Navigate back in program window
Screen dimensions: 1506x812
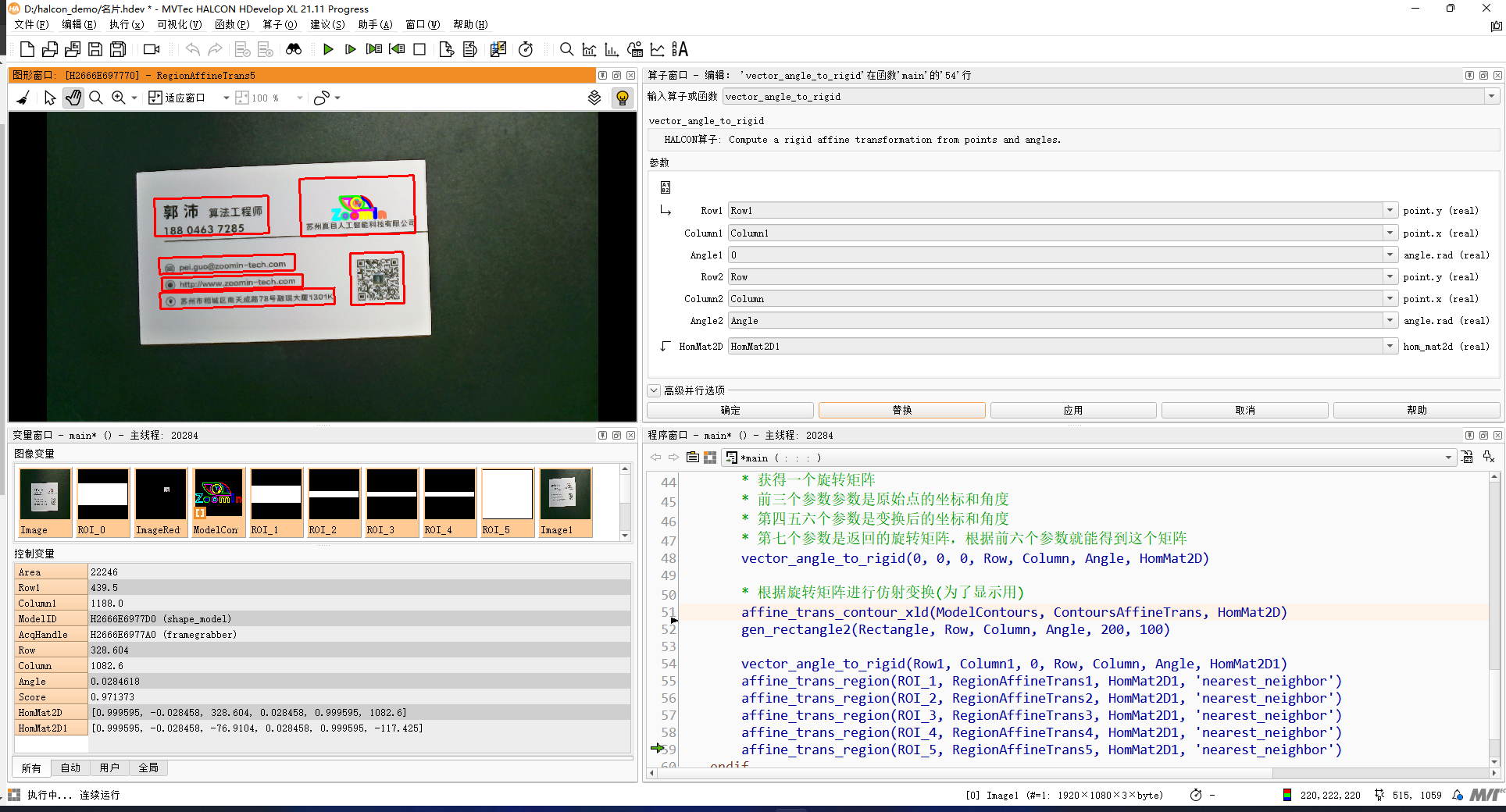[x=656, y=458]
